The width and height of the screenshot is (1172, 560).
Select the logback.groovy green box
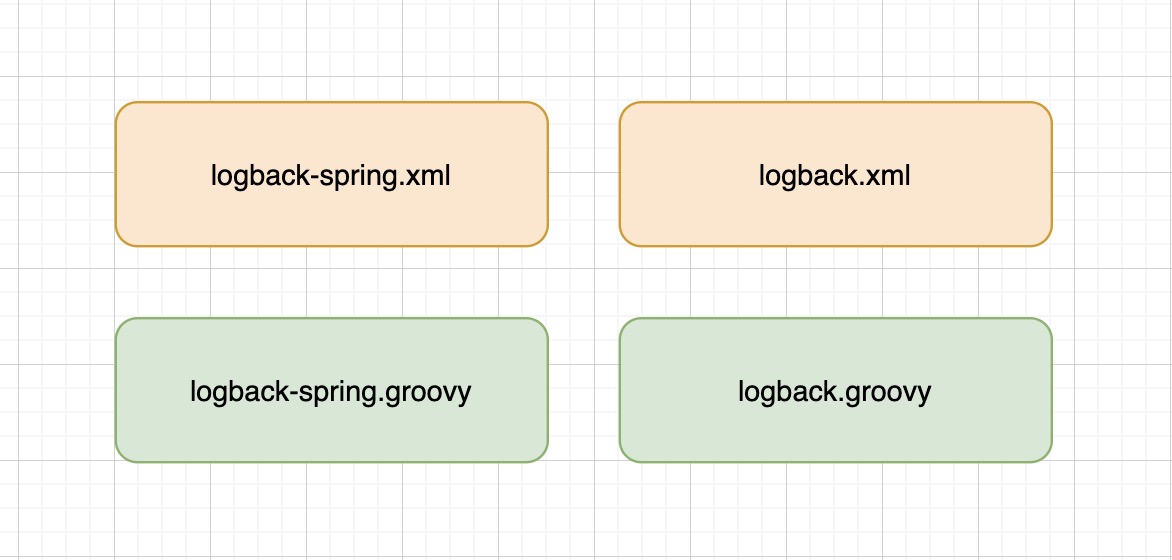coord(836,390)
